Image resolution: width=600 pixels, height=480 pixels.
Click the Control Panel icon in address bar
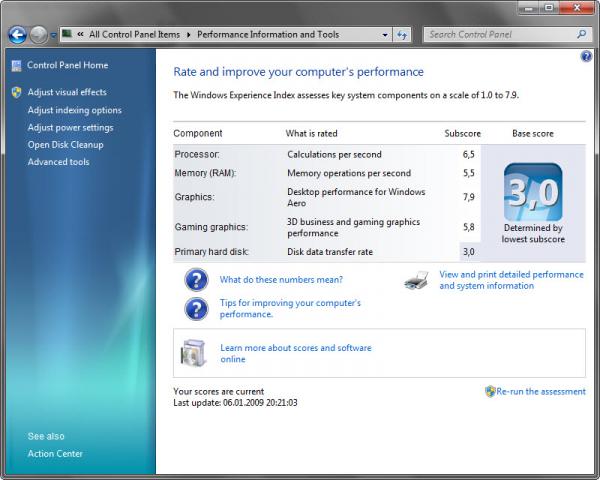click(67, 34)
